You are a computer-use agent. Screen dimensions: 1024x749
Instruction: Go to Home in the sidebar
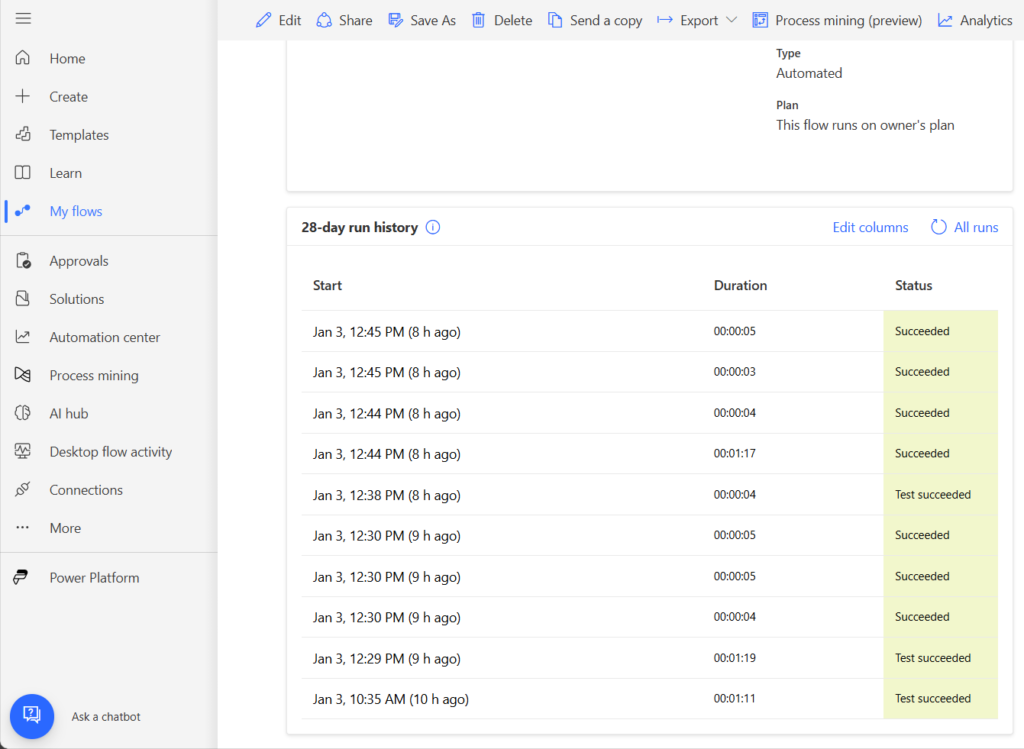click(x=67, y=58)
